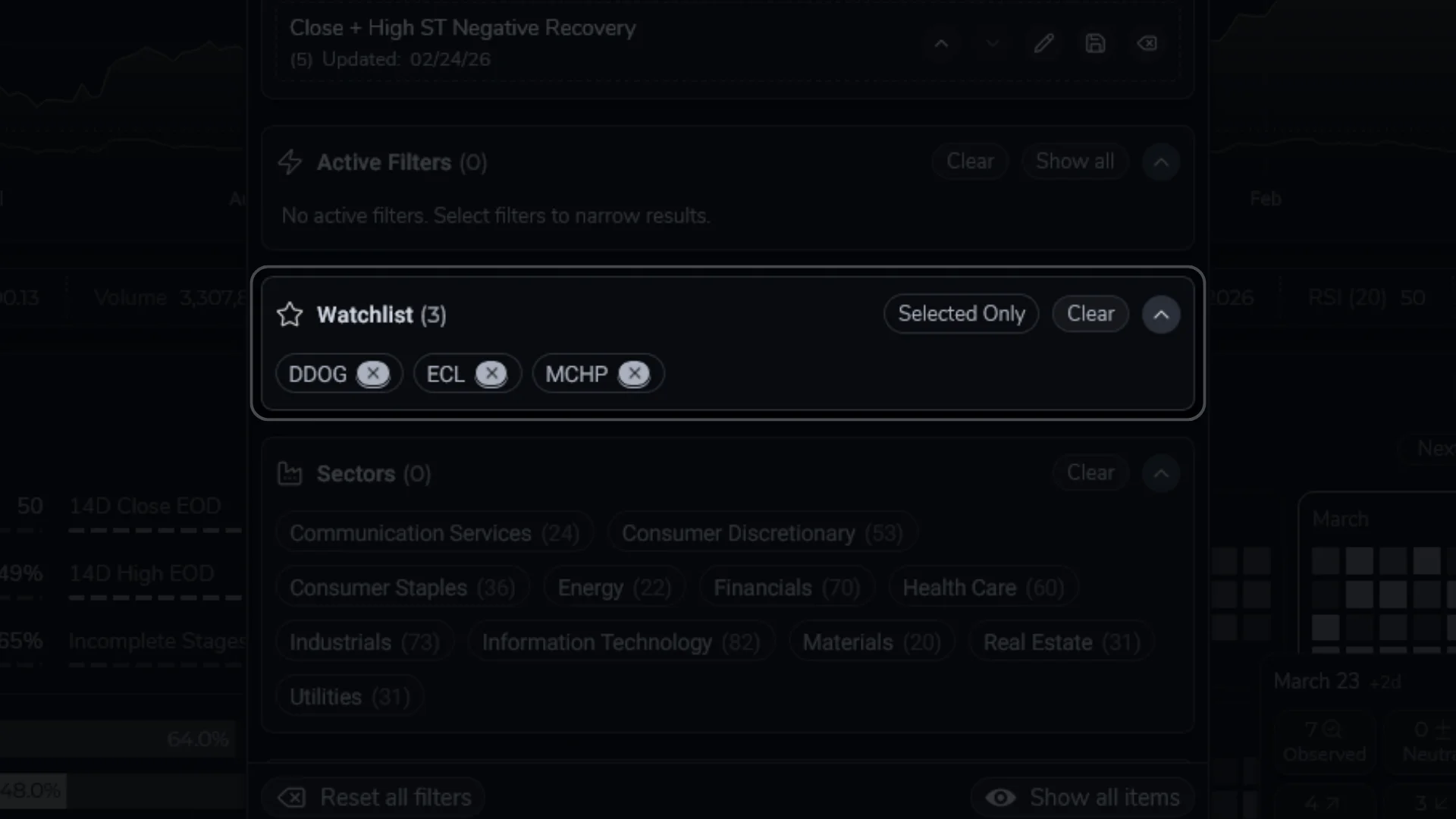This screenshot has height=819, width=1456.
Task: Click the eye icon in Show all items
Action: point(1000,798)
